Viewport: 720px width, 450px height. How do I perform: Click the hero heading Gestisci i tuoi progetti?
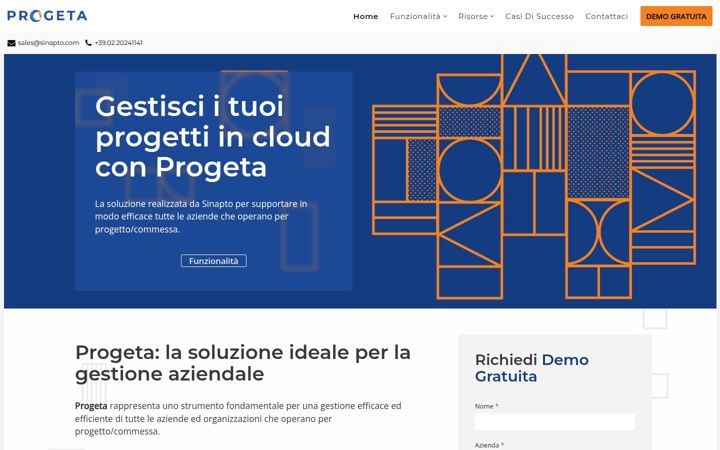coord(212,136)
